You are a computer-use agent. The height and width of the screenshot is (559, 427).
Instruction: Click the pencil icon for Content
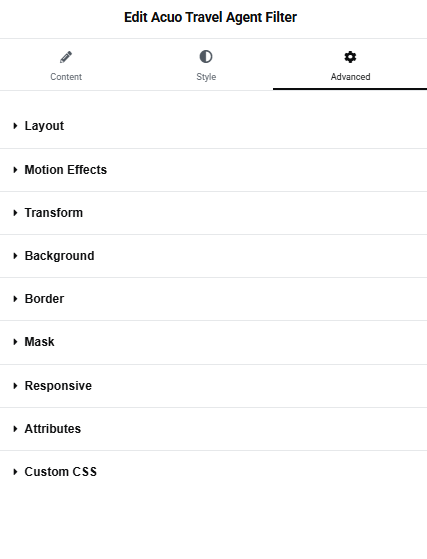[66, 57]
